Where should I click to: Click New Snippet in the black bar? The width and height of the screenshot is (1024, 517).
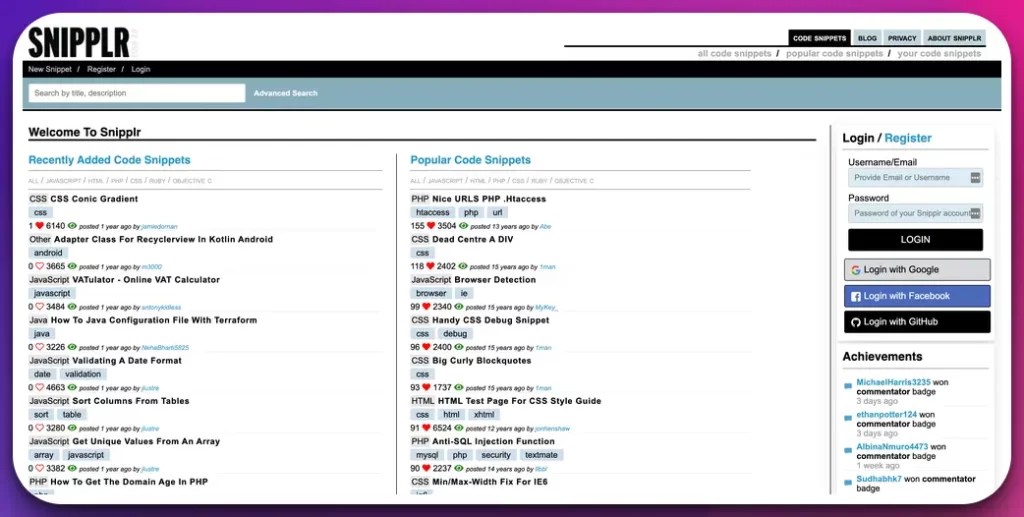pos(50,69)
